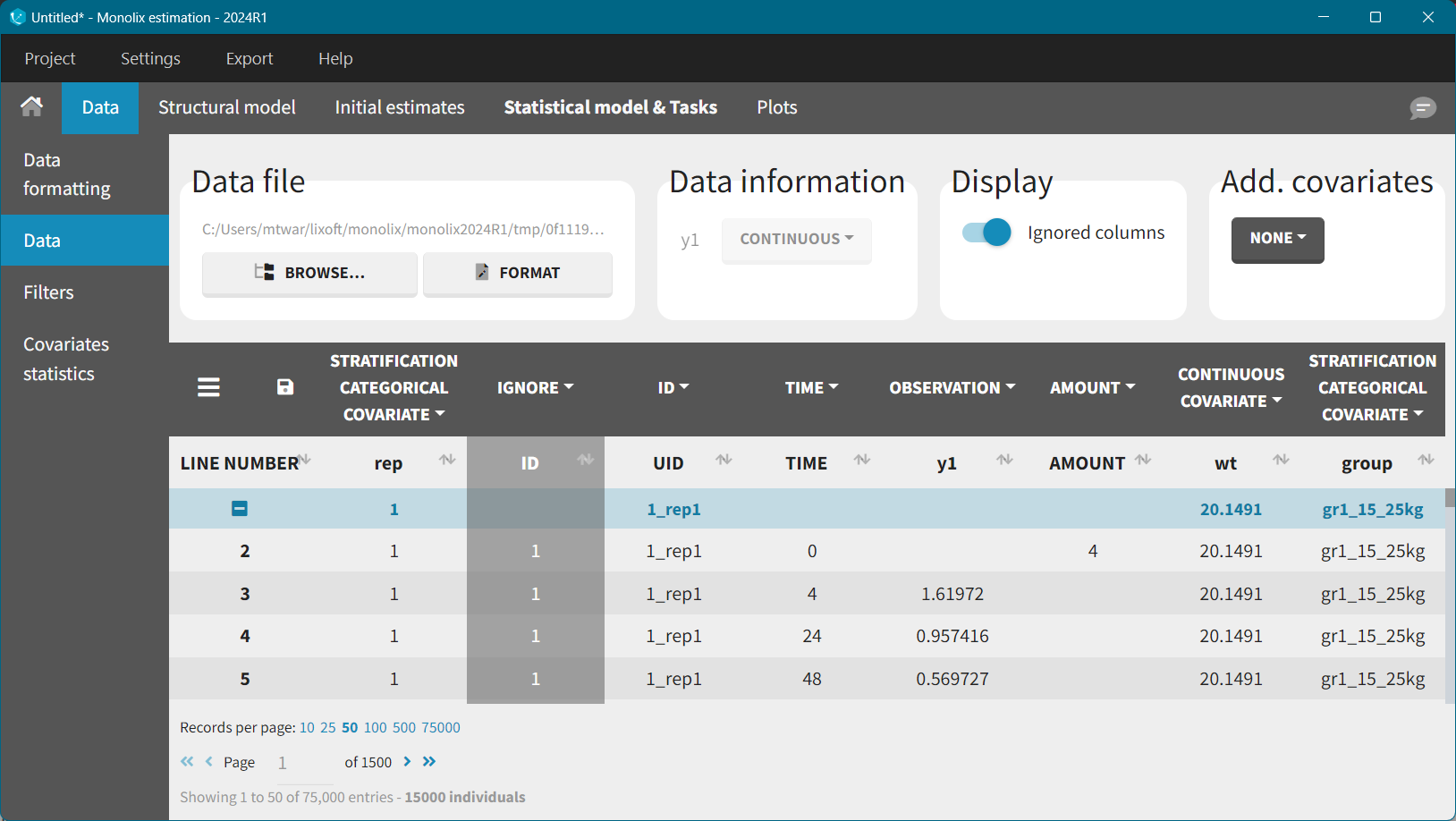Sort table by the TIME column
1456x821 pixels.
tap(861, 460)
